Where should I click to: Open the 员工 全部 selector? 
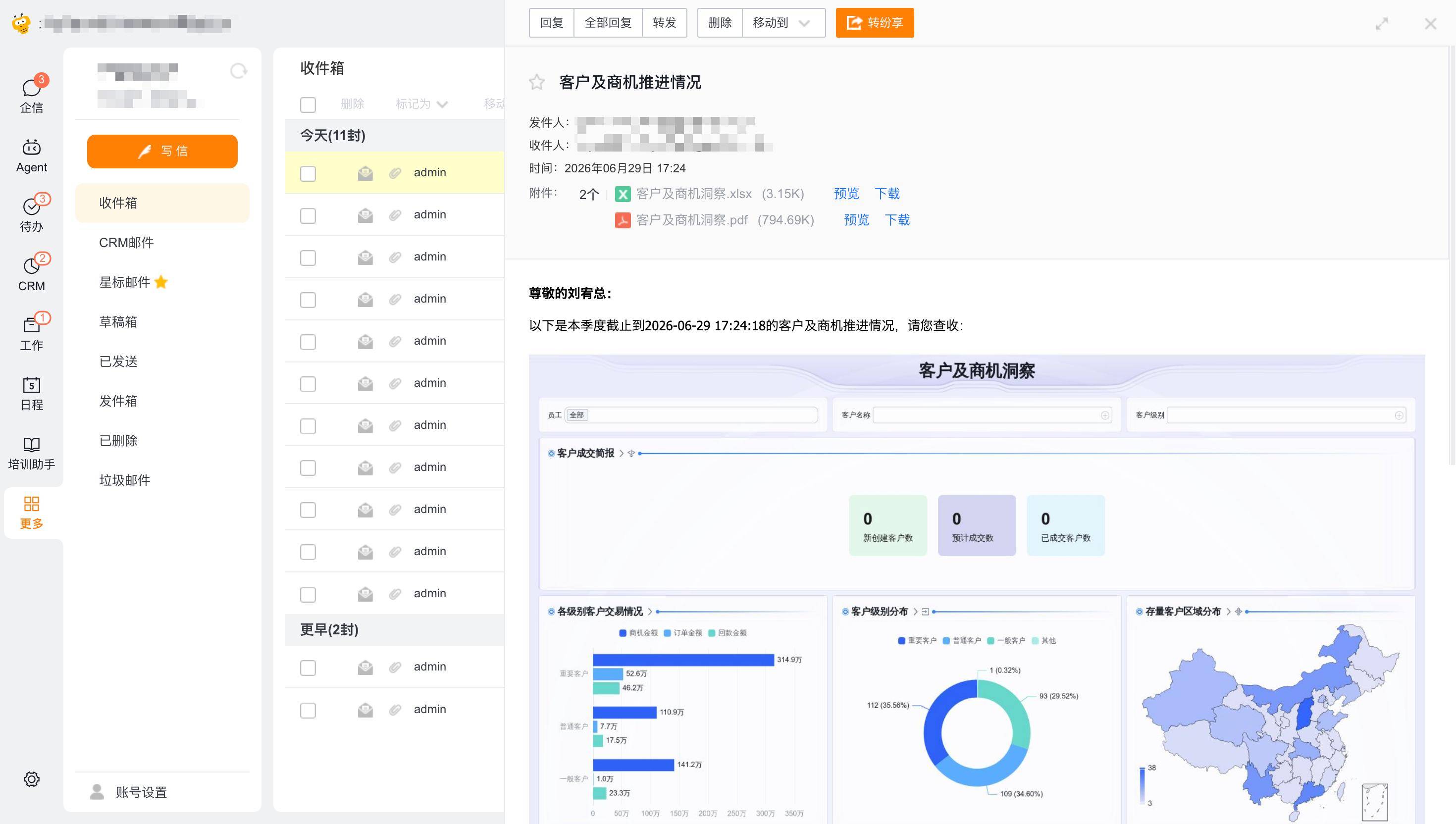tap(691, 415)
